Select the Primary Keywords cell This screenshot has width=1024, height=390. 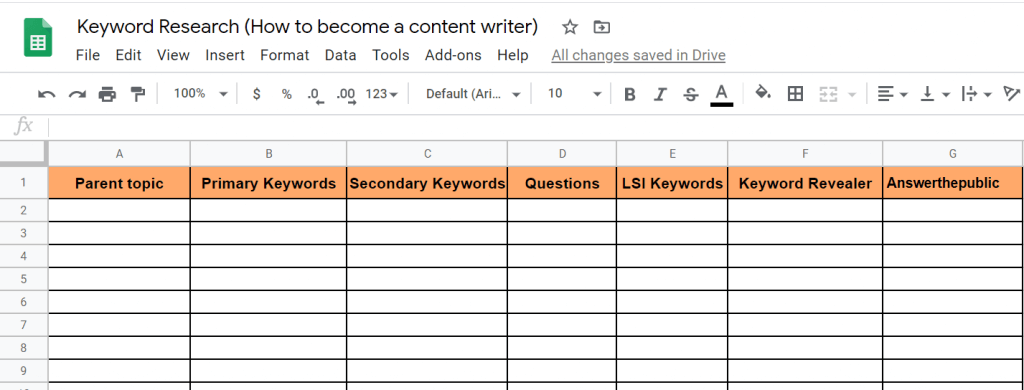point(268,183)
